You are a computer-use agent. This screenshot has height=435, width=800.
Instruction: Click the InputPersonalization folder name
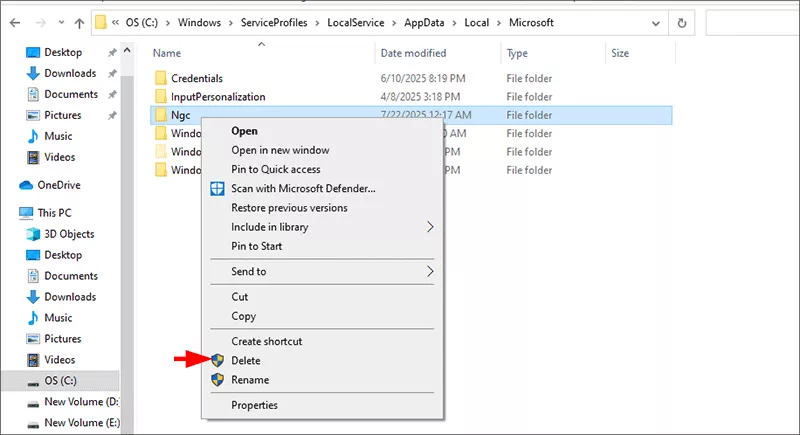click(218, 96)
